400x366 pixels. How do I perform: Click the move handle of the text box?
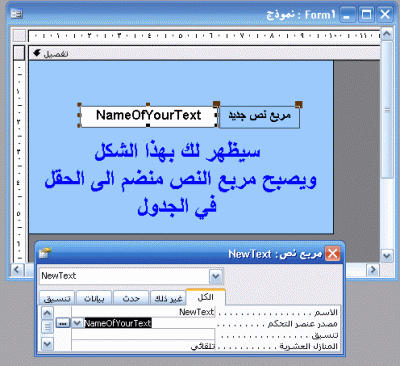click(x=216, y=104)
